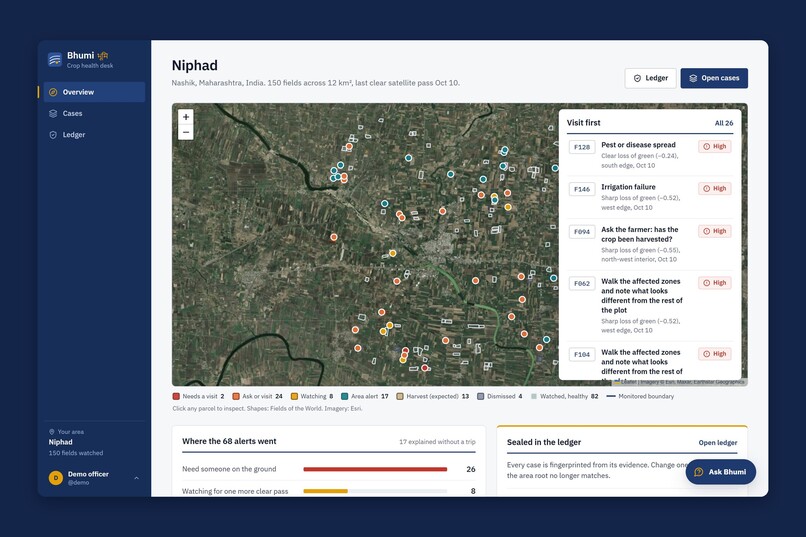The image size is (806, 537).
Task: Open field F094 ask the farmer card
Action: (650, 244)
